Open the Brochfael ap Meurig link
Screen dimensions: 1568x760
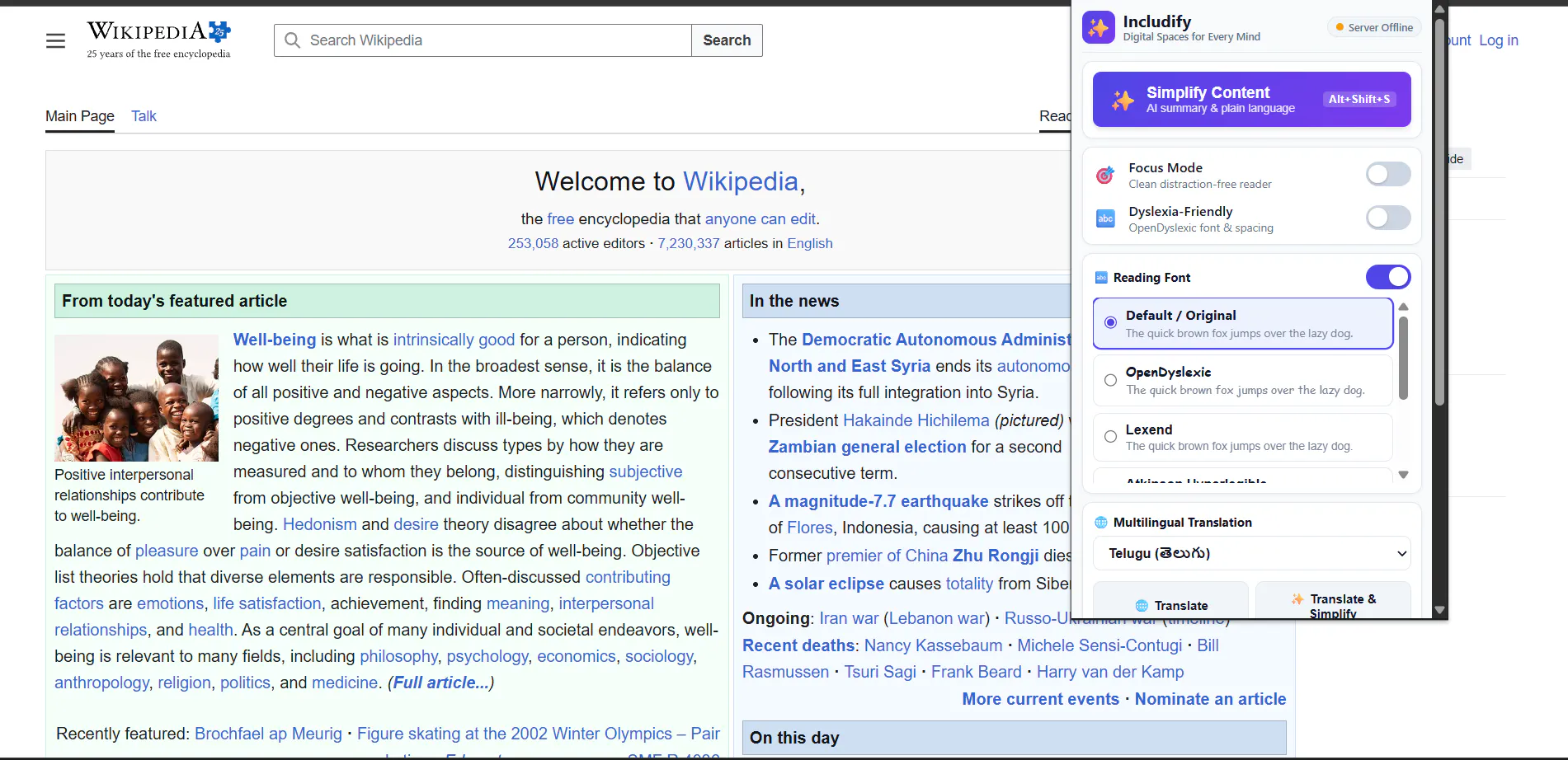(268, 734)
